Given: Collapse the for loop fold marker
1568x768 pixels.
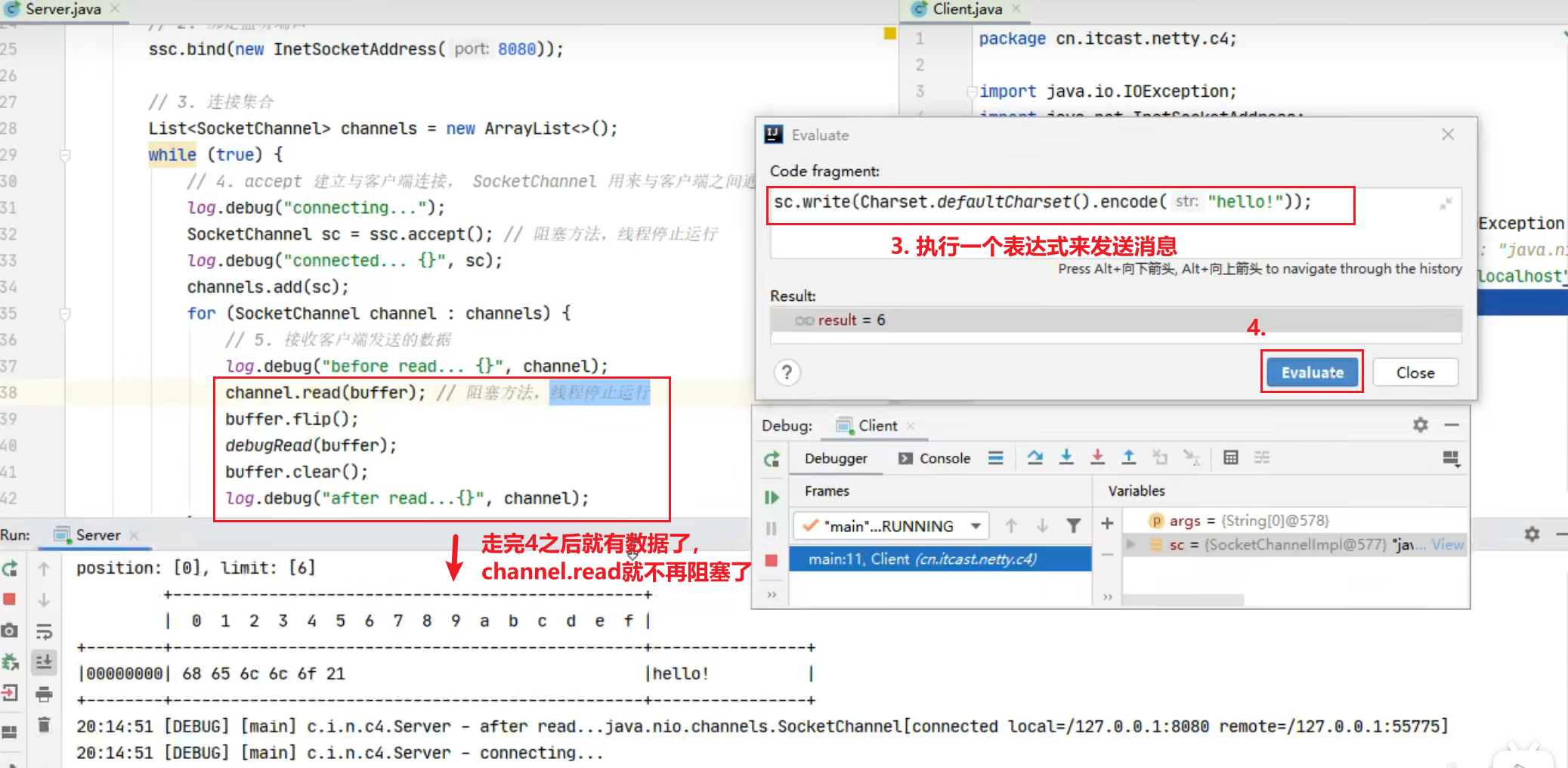Looking at the screenshot, I should pos(65,314).
